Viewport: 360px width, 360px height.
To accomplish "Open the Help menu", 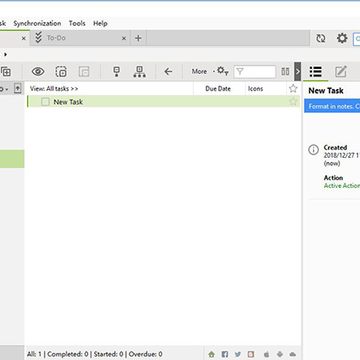I will pos(100,23).
